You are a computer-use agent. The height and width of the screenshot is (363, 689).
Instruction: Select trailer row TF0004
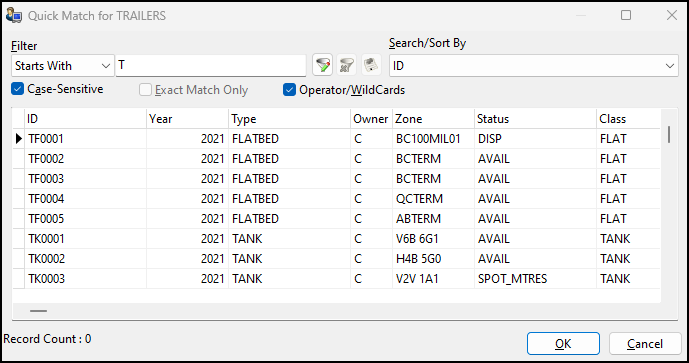(x=336, y=199)
